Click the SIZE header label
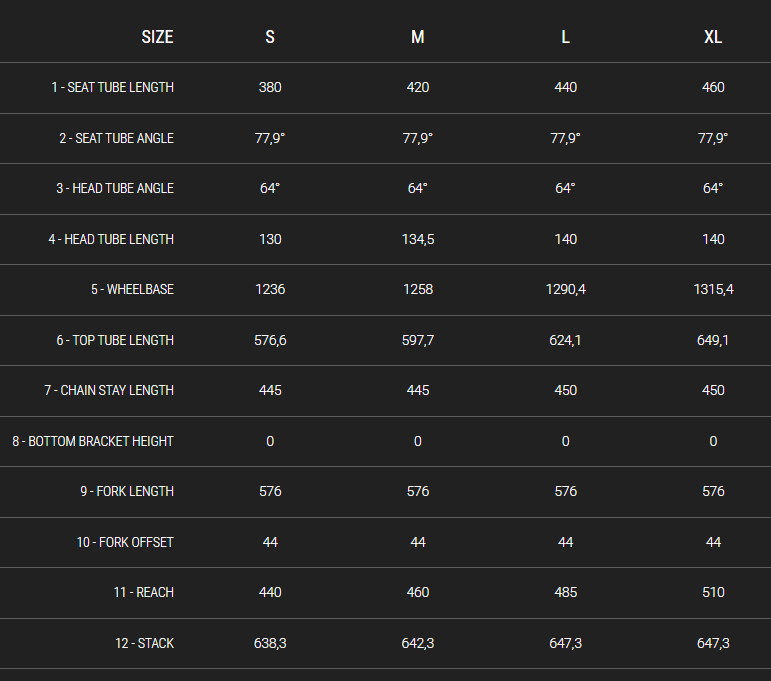Viewport: 771px width, 681px height. [157, 37]
